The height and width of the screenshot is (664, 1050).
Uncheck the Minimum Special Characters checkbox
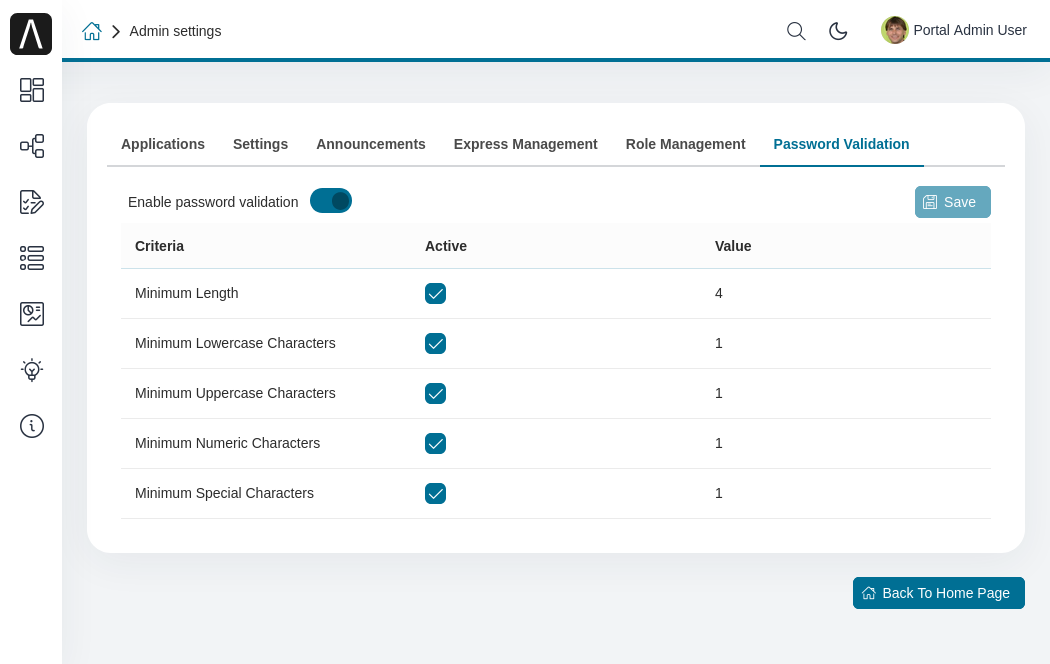pos(435,493)
